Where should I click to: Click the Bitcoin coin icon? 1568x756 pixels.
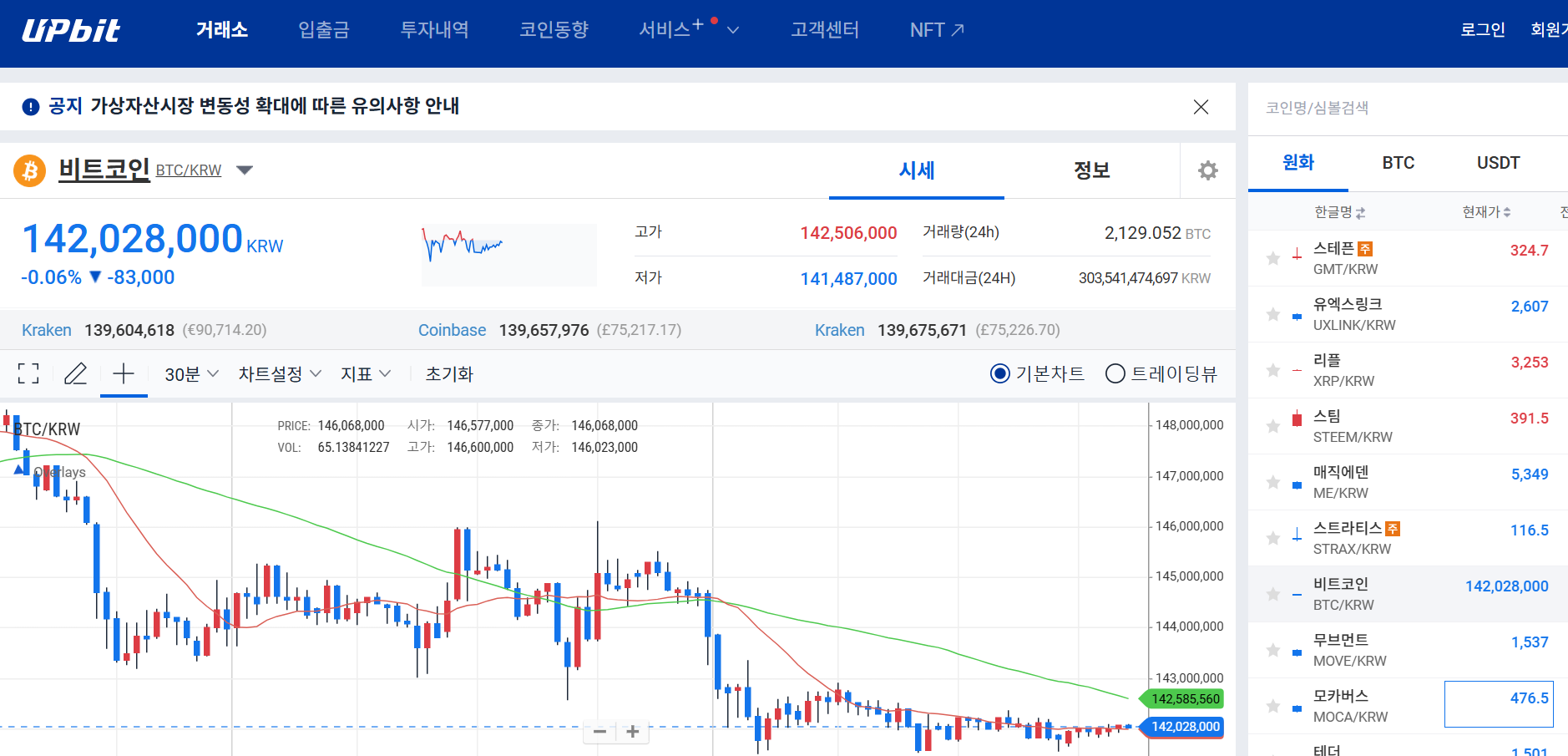click(x=30, y=170)
